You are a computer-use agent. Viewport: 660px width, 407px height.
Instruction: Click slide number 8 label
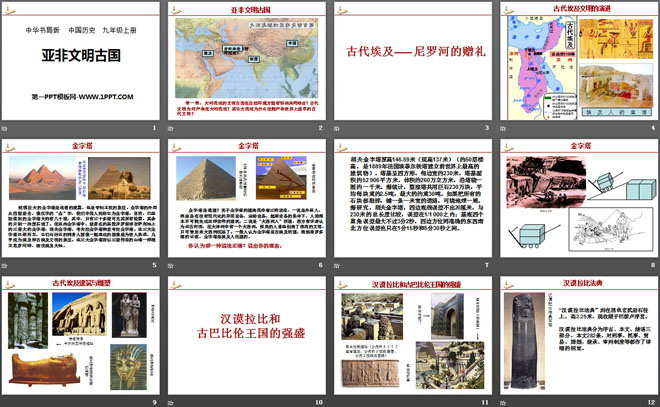coord(653,265)
